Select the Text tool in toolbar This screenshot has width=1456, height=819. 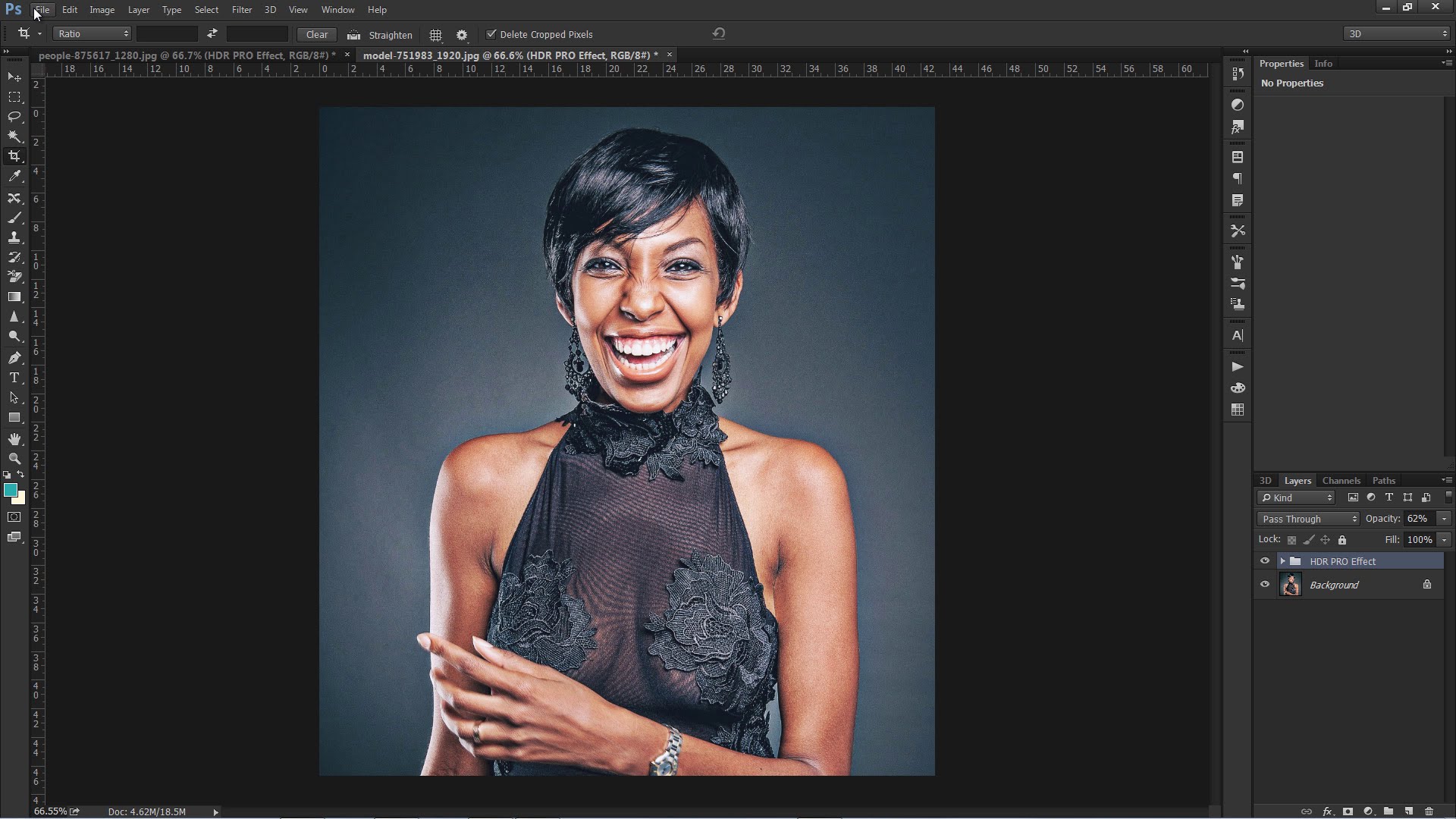[14, 378]
